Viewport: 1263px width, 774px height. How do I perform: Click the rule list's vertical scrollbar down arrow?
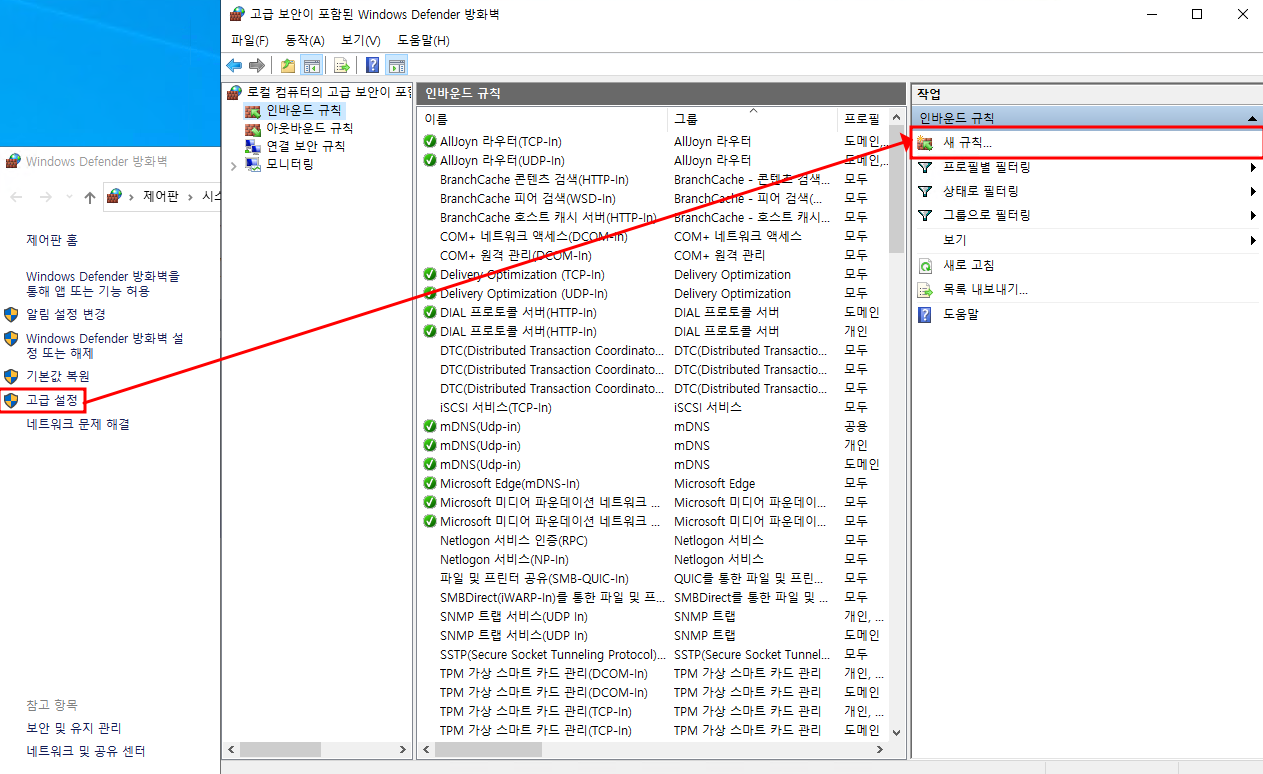click(x=896, y=732)
